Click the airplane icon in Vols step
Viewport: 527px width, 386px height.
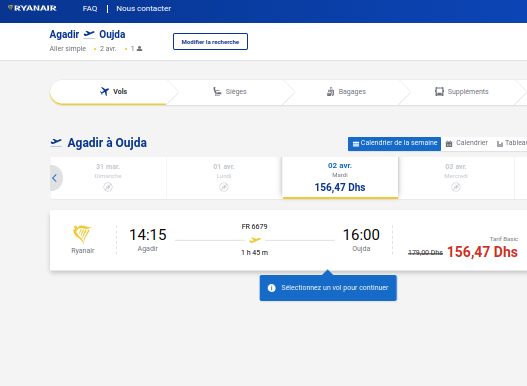(105, 91)
